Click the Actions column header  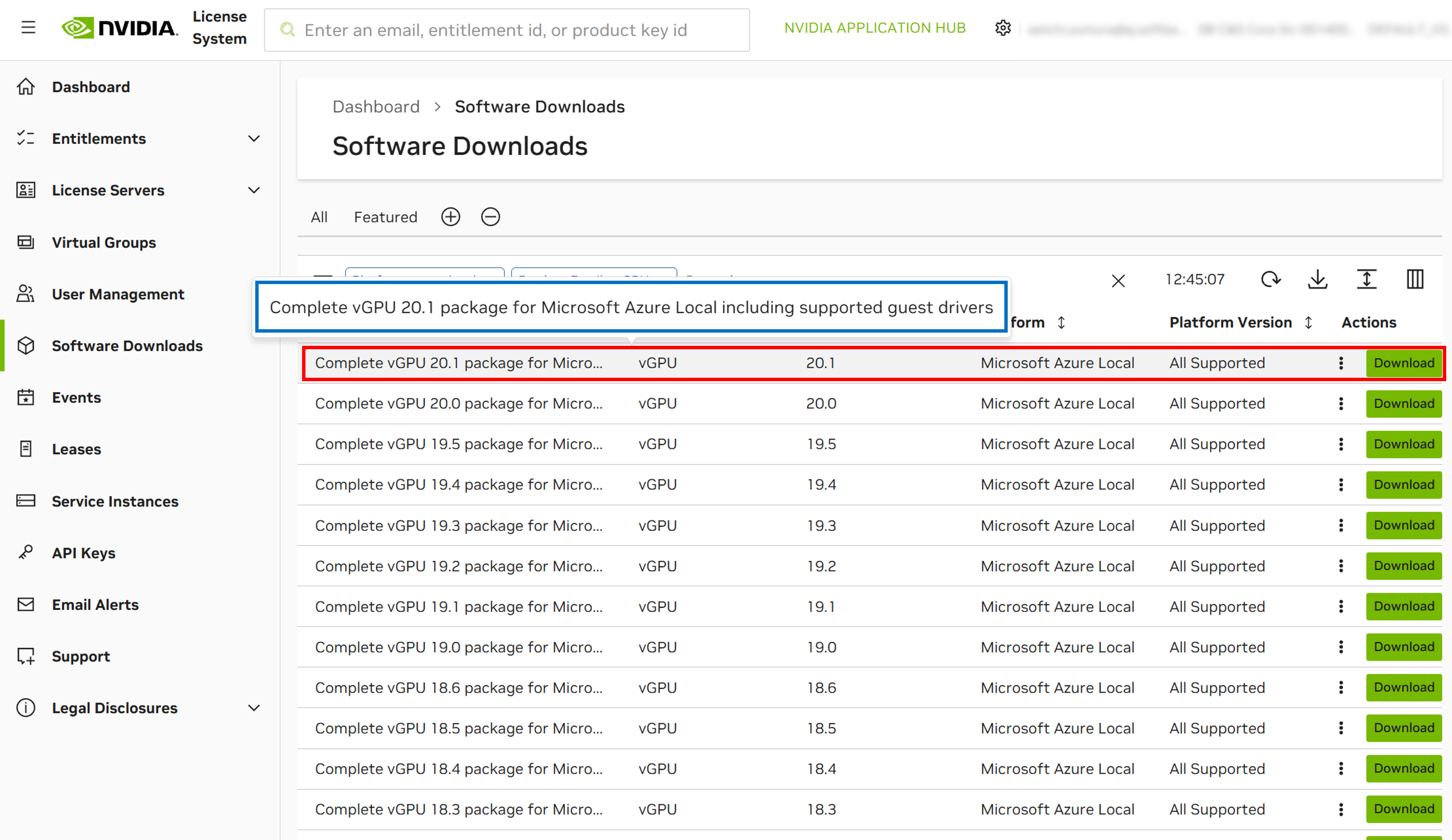pyautogui.click(x=1369, y=323)
